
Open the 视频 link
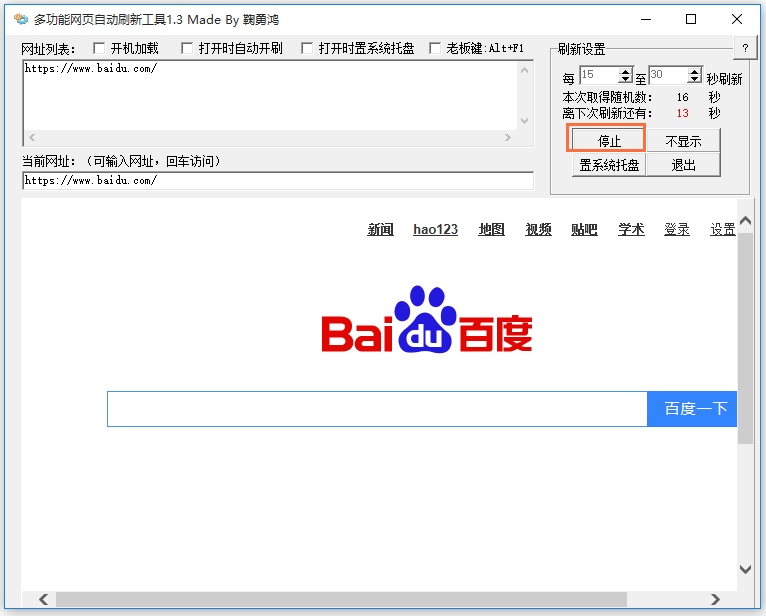coord(538,229)
